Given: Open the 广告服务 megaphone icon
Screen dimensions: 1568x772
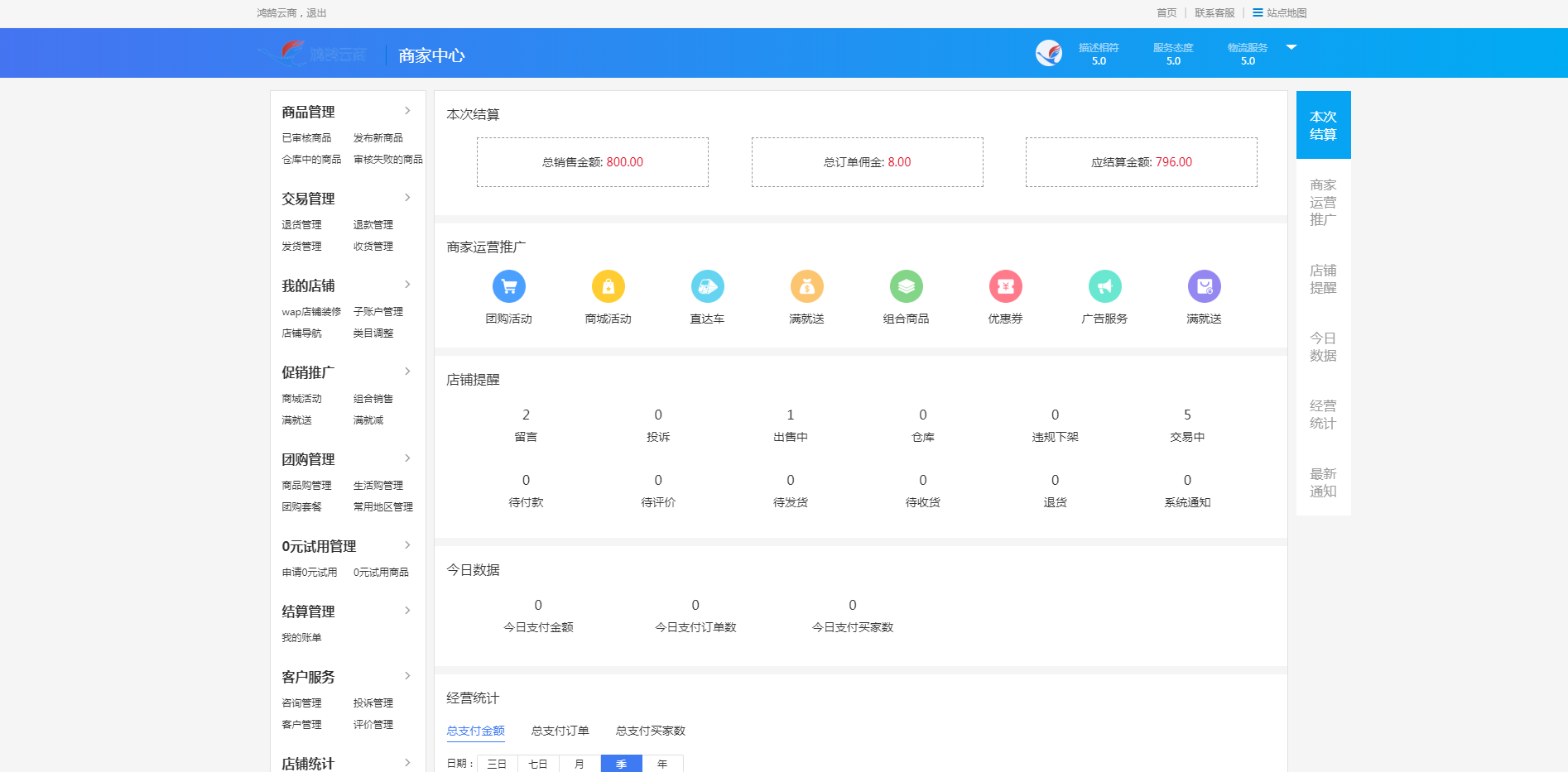Looking at the screenshot, I should (1104, 285).
